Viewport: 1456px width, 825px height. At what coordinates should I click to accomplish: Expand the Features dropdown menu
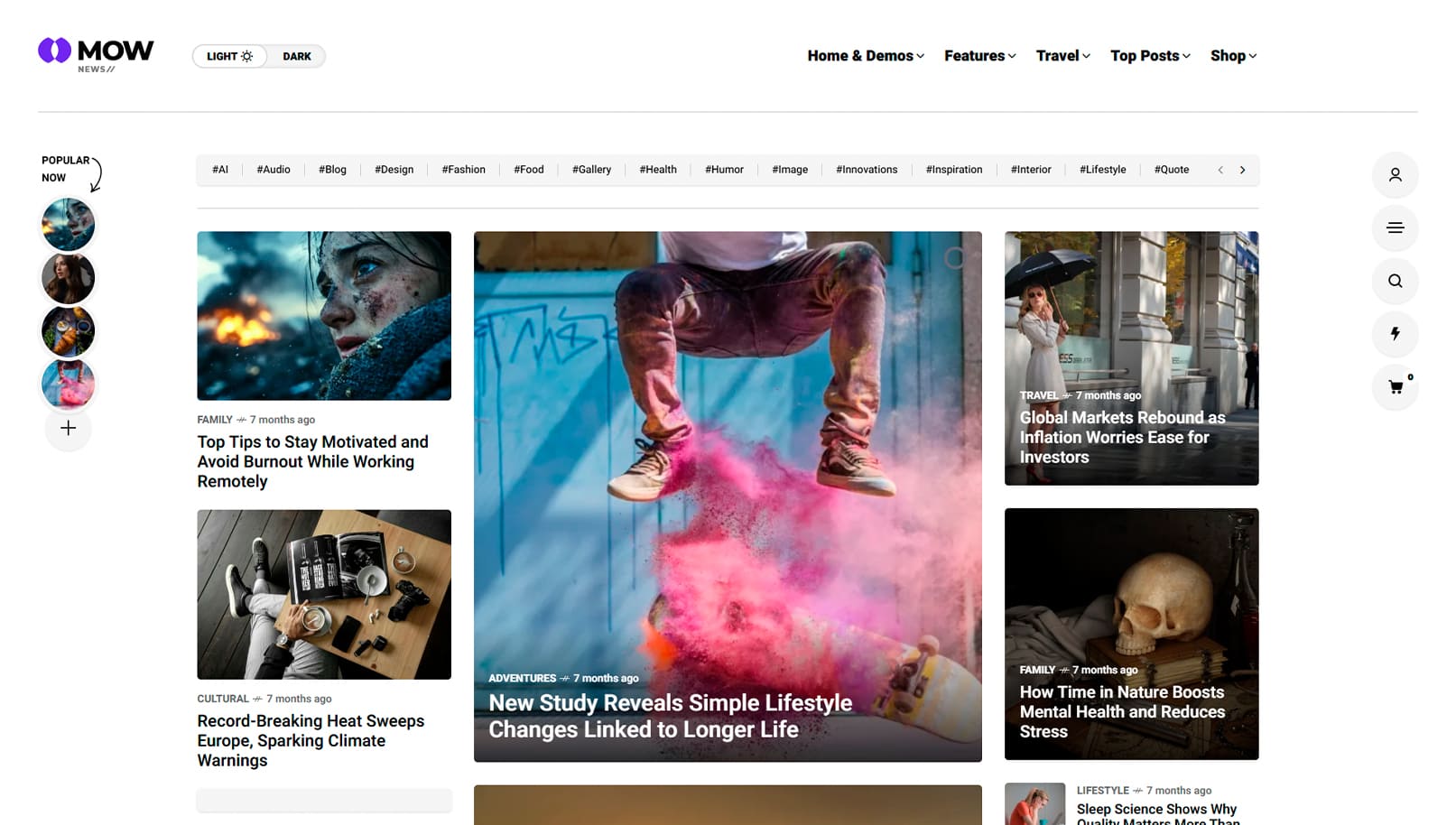(x=979, y=56)
